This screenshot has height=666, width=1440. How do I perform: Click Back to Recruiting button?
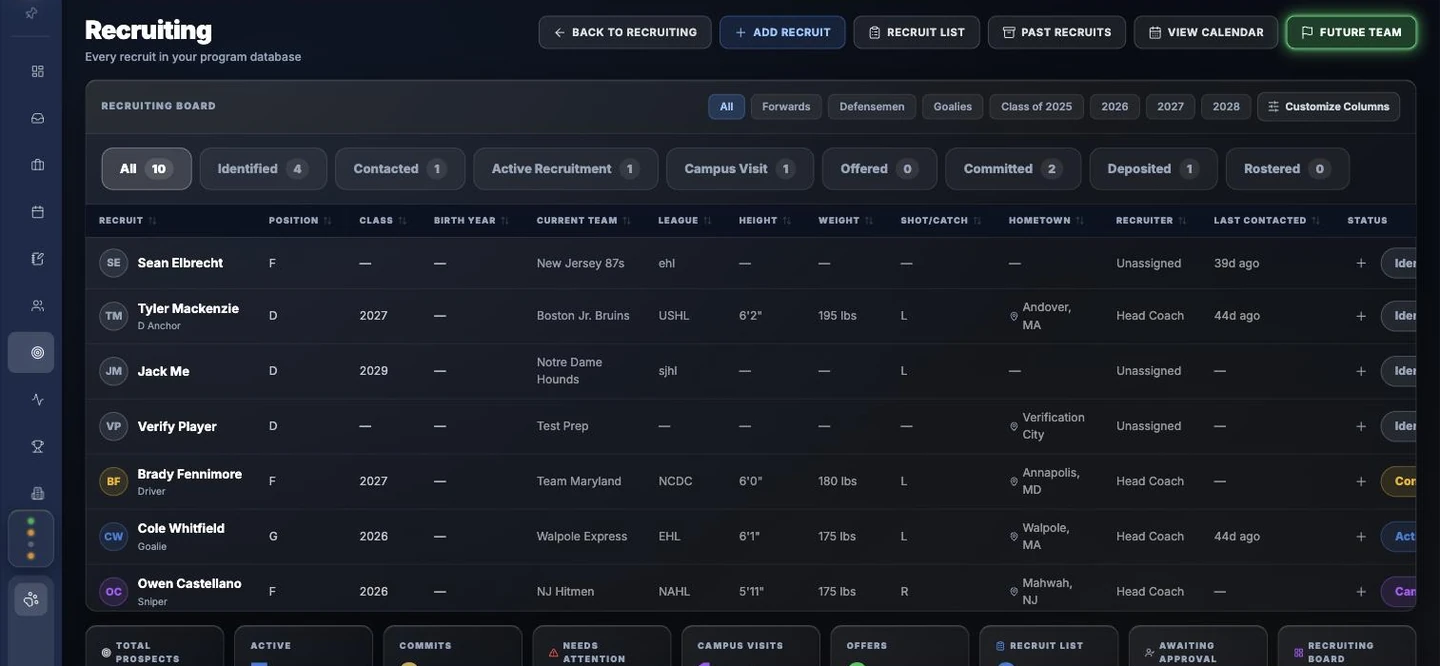[625, 32]
